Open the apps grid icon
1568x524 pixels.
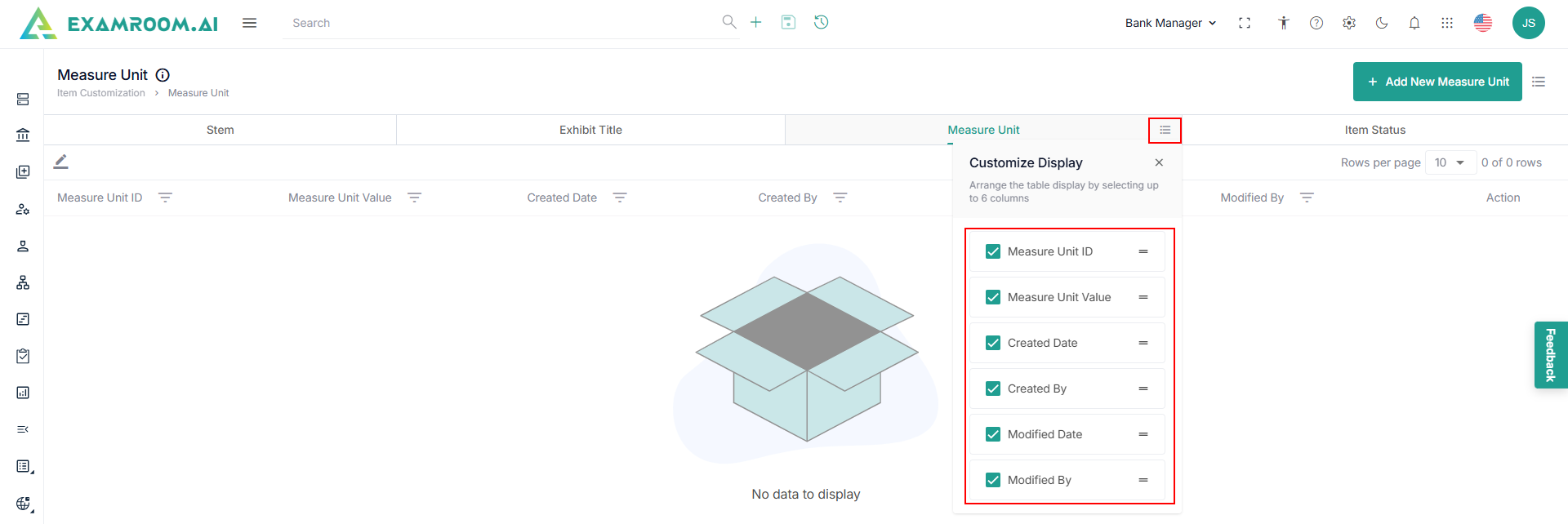coord(1447,23)
